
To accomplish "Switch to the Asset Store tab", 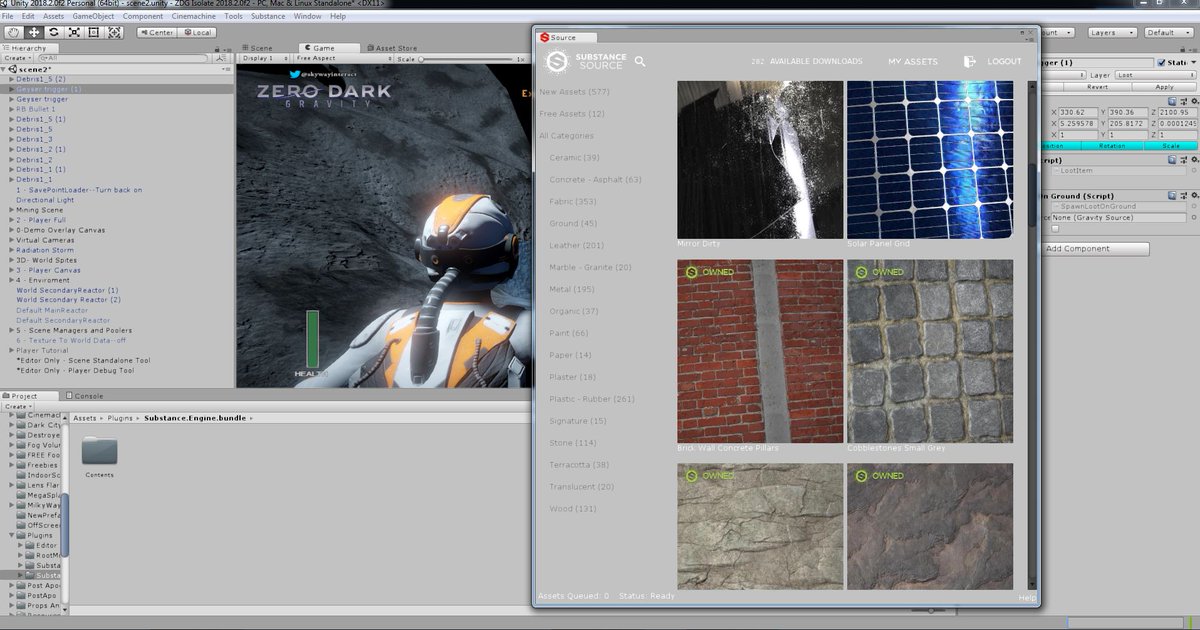I will pyautogui.click(x=391, y=47).
